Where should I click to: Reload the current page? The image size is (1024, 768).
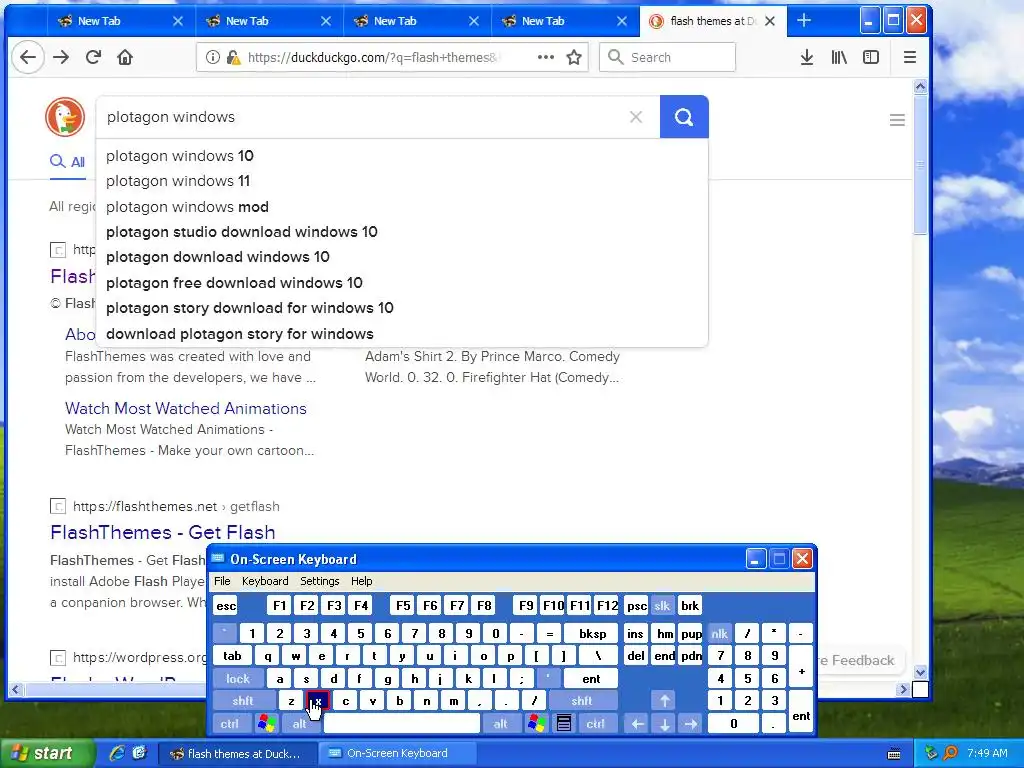(x=93, y=57)
